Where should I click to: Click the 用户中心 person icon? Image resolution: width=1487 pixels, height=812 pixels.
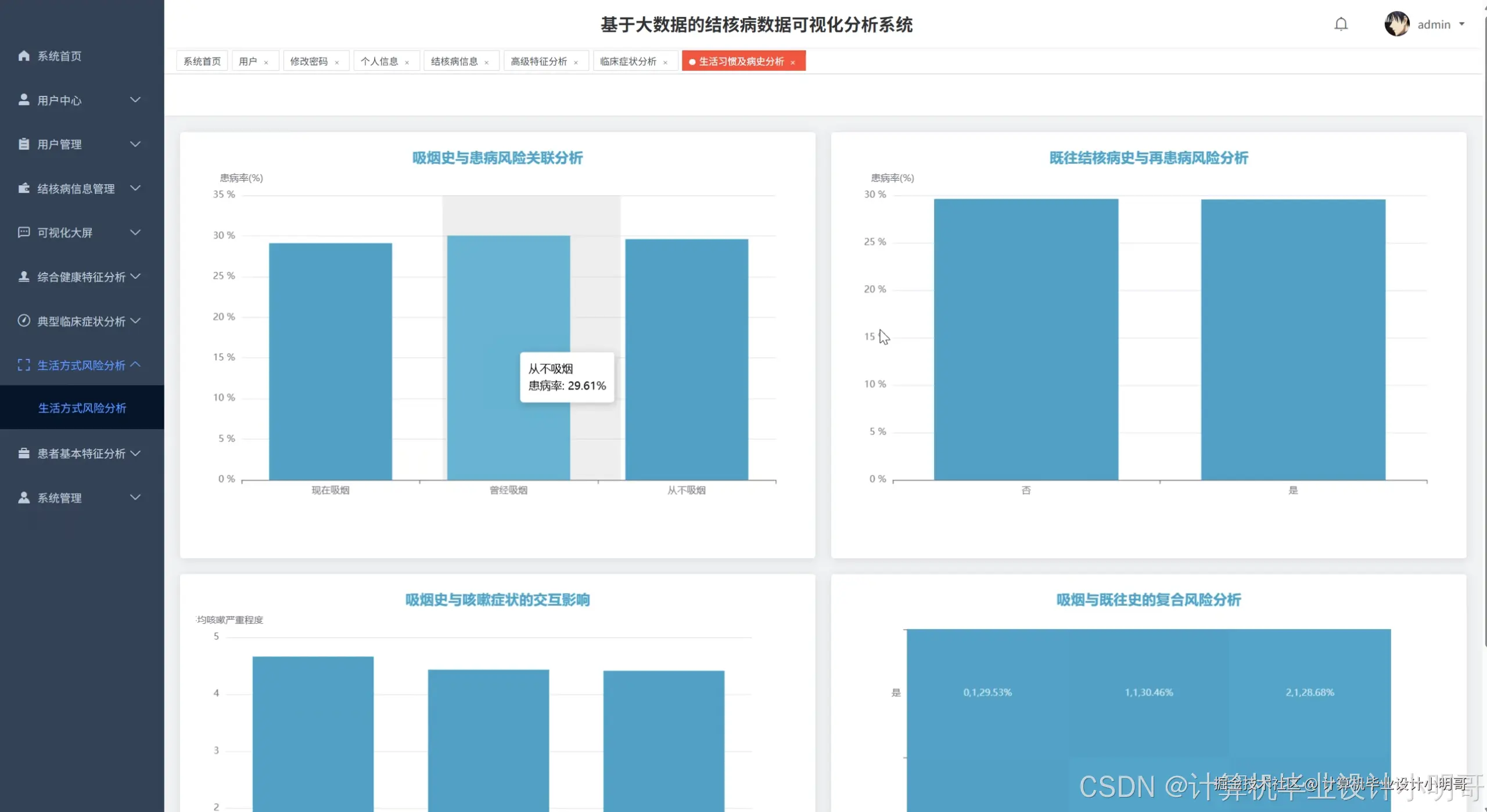click(24, 100)
